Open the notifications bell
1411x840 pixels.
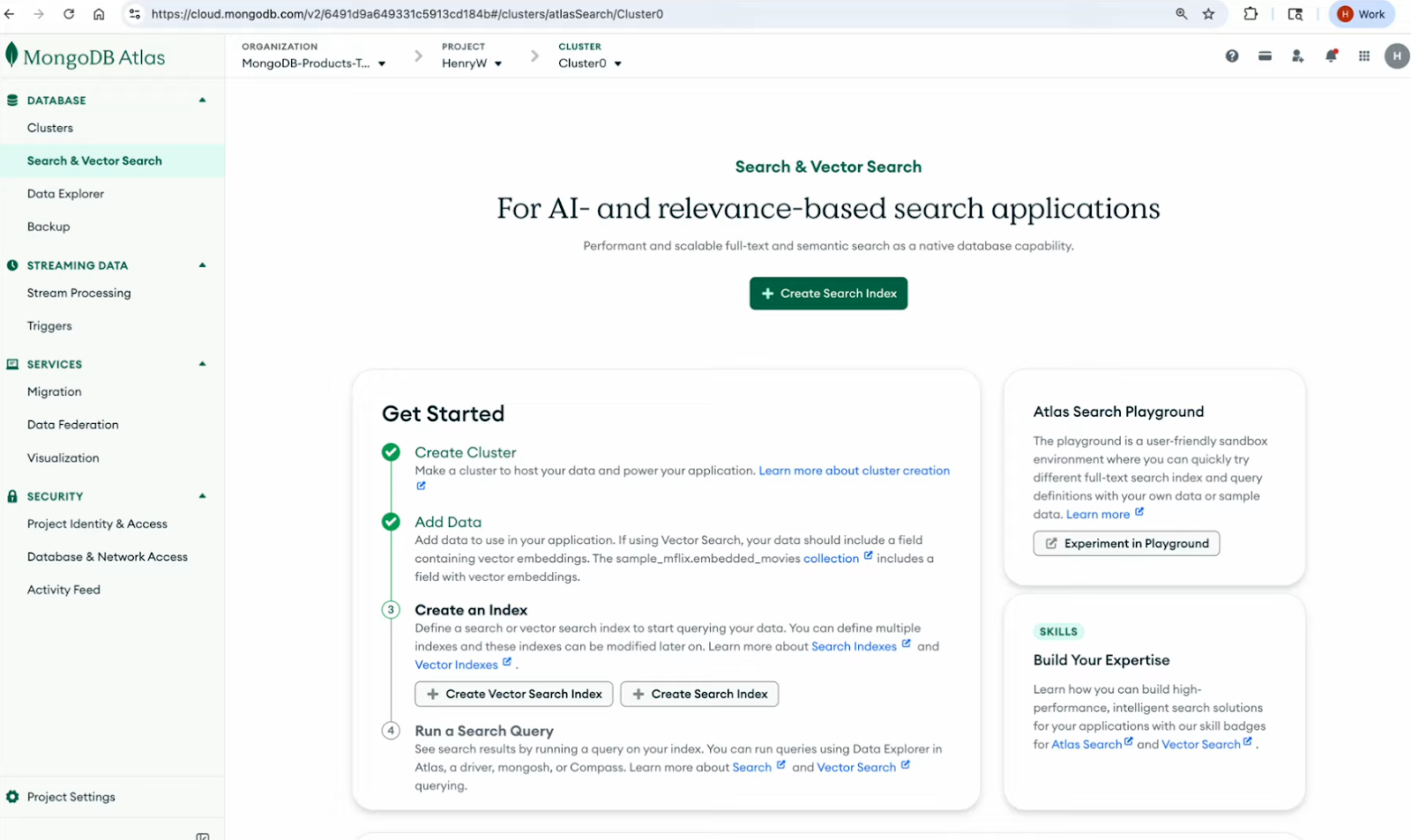(x=1332, y=56)
